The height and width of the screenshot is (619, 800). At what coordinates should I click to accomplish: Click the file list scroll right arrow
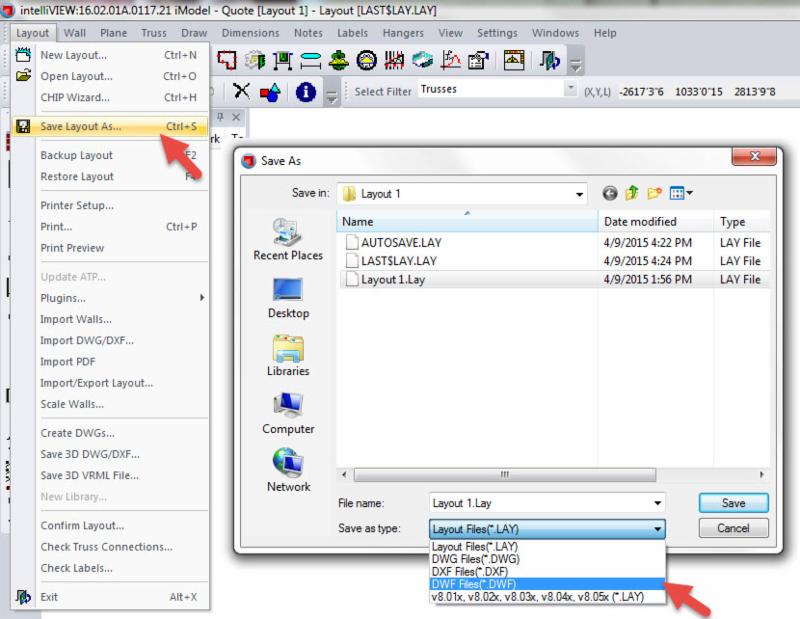coord(761,475)
